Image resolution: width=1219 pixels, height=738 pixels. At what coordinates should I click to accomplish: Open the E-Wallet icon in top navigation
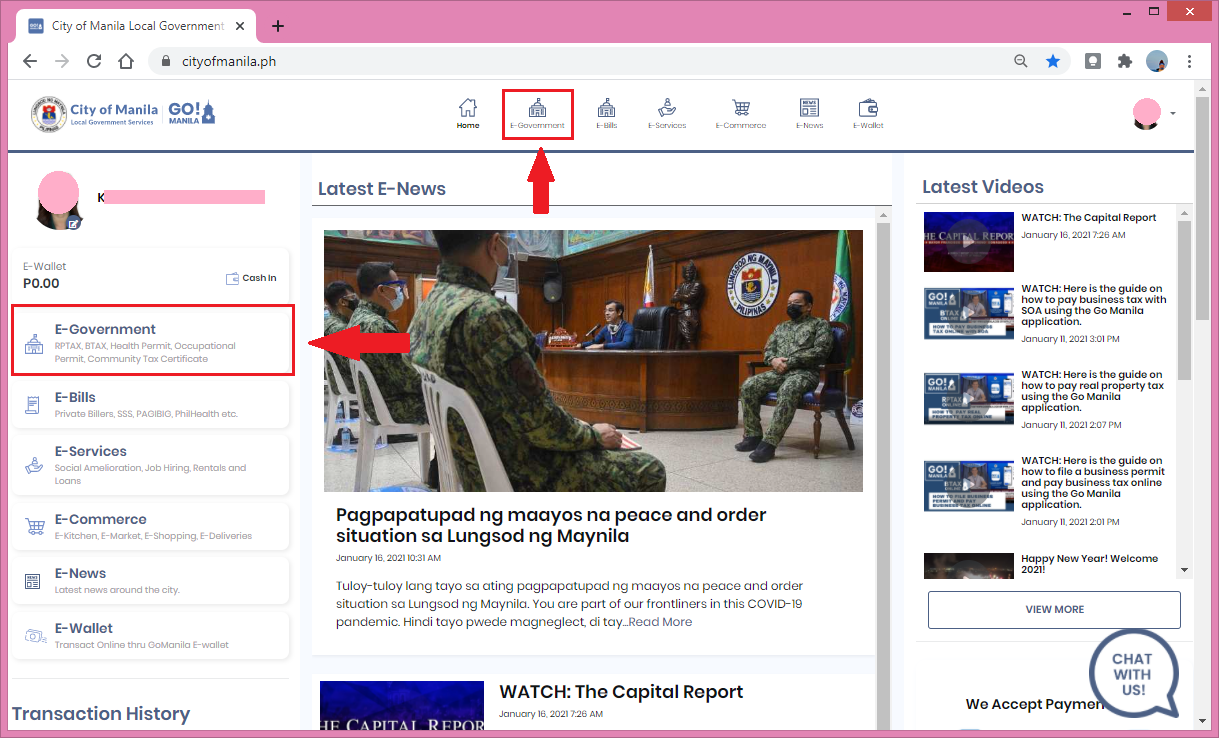868,113
